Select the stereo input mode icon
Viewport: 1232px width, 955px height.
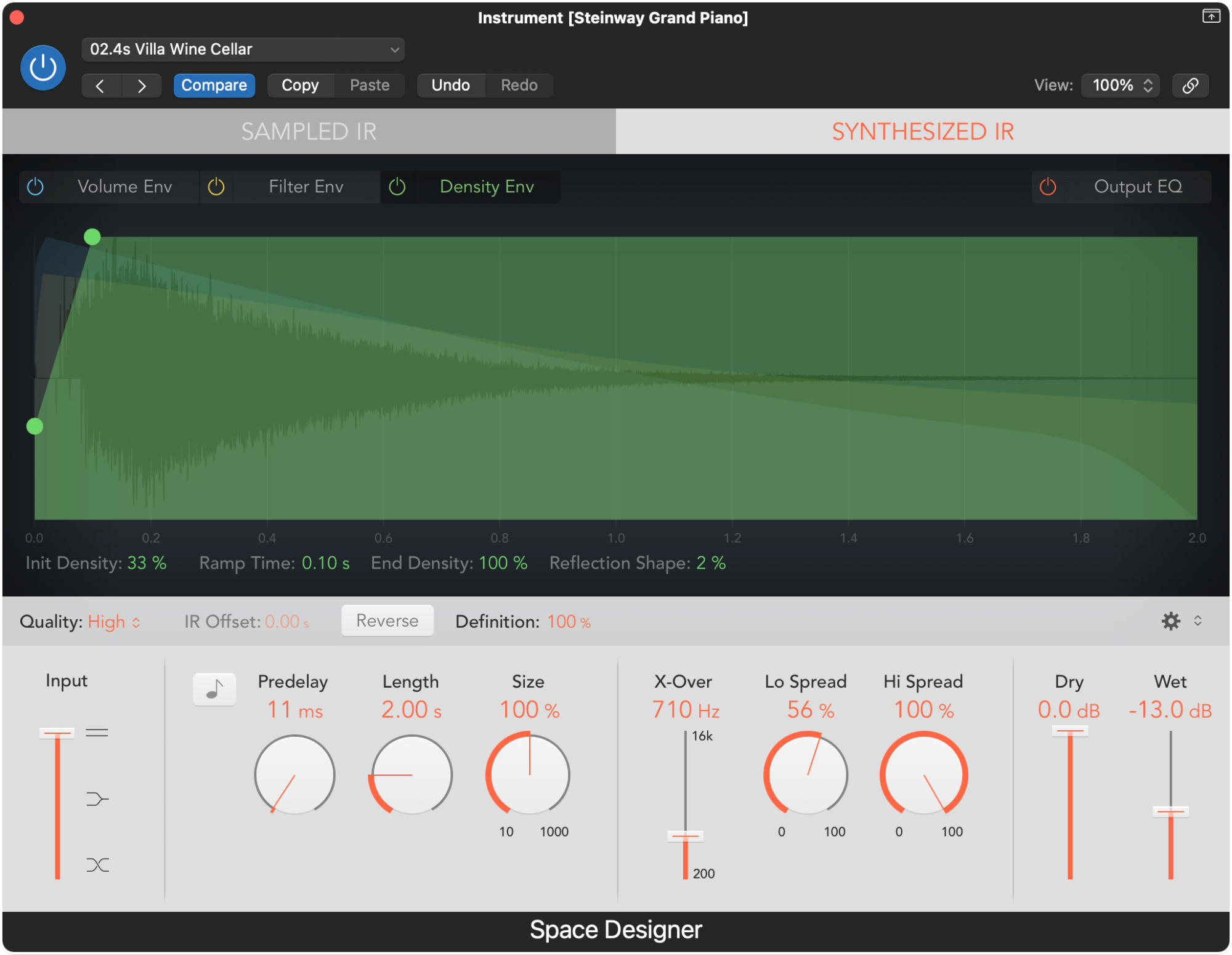(97, 733)
